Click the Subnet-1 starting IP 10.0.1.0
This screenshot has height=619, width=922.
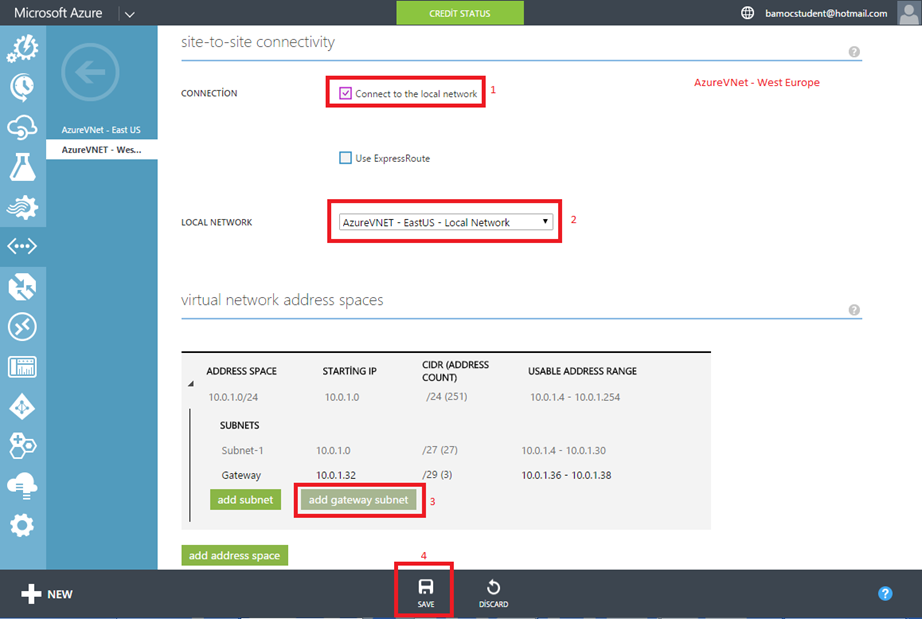tap(333, 450)
